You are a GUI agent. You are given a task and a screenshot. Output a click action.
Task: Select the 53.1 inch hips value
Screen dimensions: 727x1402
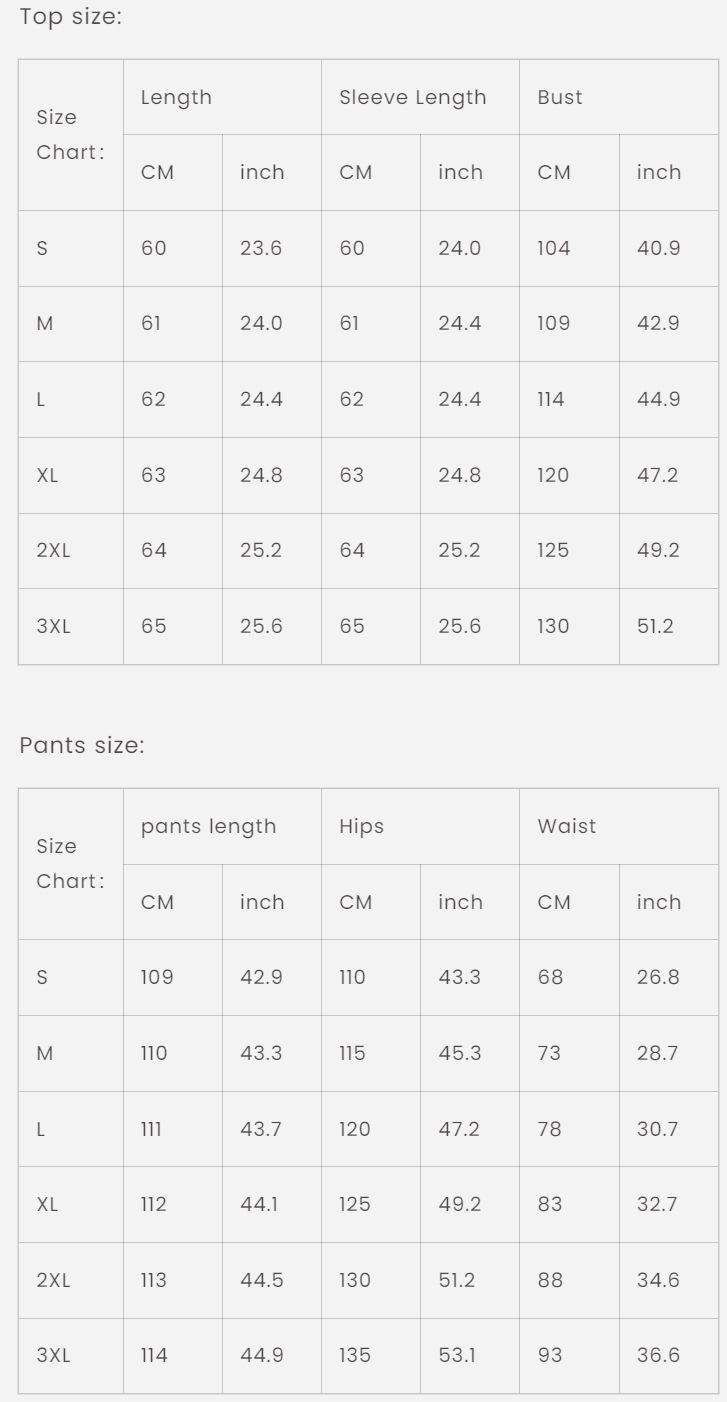click(457, 1355)
